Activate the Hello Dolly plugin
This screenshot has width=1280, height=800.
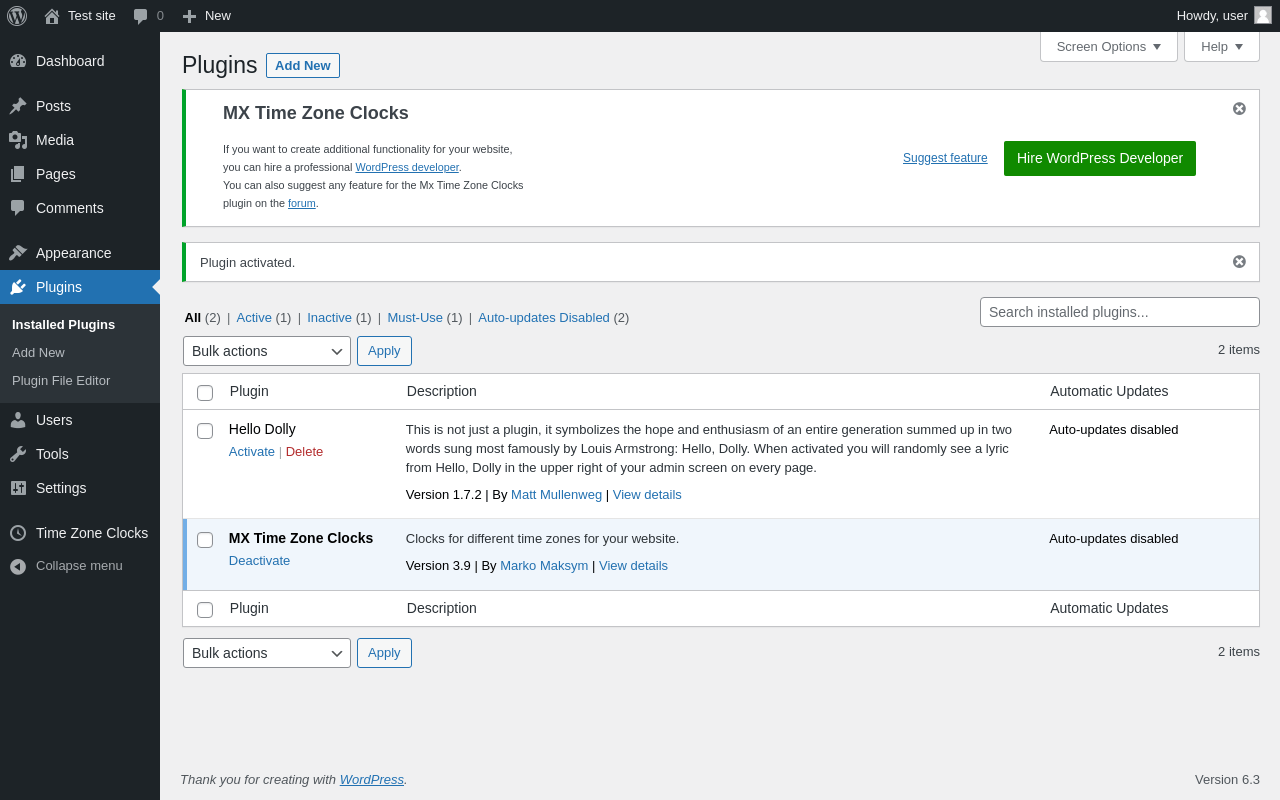click(x=252, y=452)
